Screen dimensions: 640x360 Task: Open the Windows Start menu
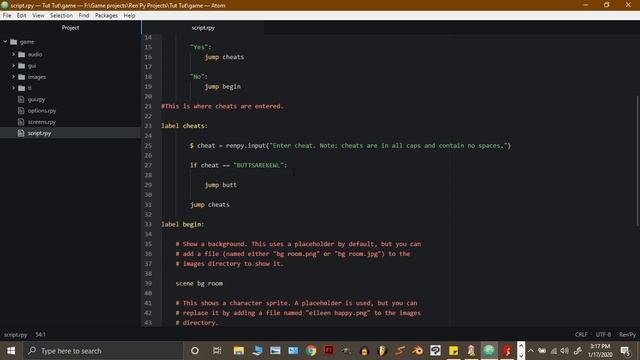pyautogui.click(x=11, y=351)
